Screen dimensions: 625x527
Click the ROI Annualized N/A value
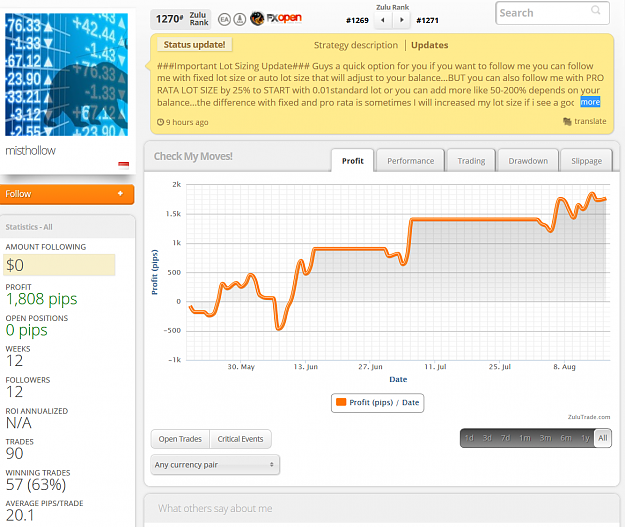(19, 423)
